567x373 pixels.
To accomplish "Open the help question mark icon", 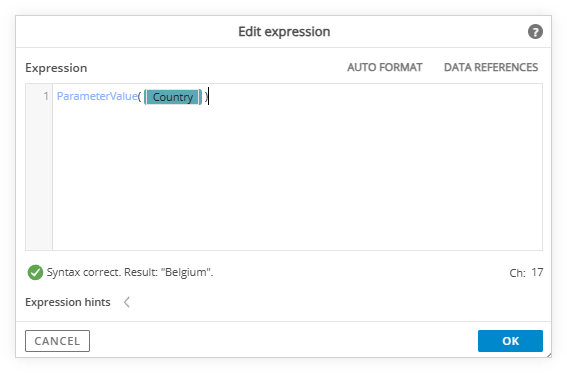I will (x=535, y=32).
